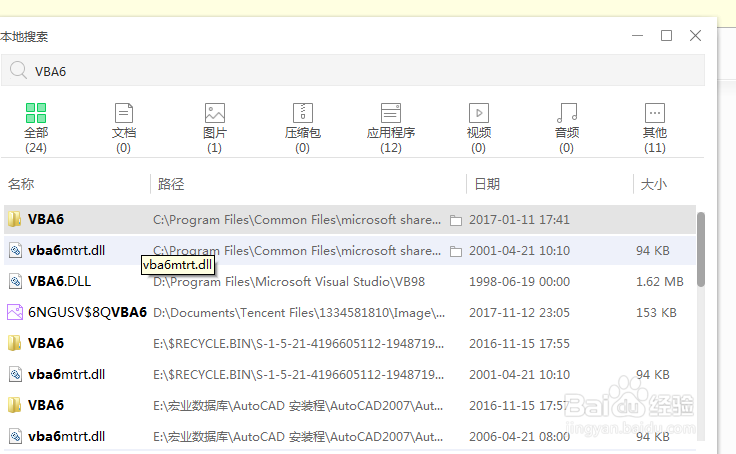Click date 2017-01-11 17:41
Viewport: 736px width, 454px height.
pos(520,220)
